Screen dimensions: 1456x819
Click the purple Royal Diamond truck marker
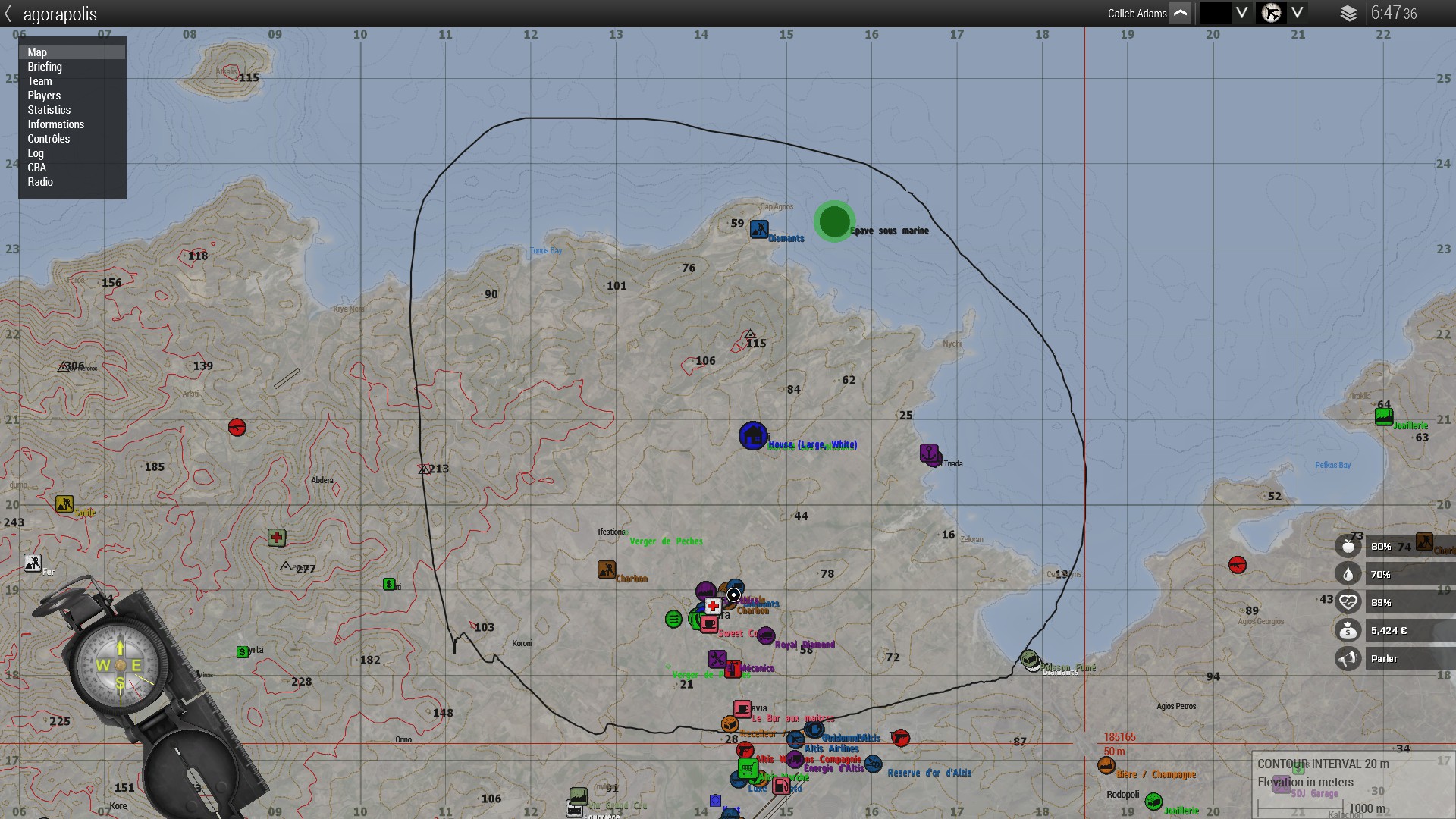click(x=766, y=635)
